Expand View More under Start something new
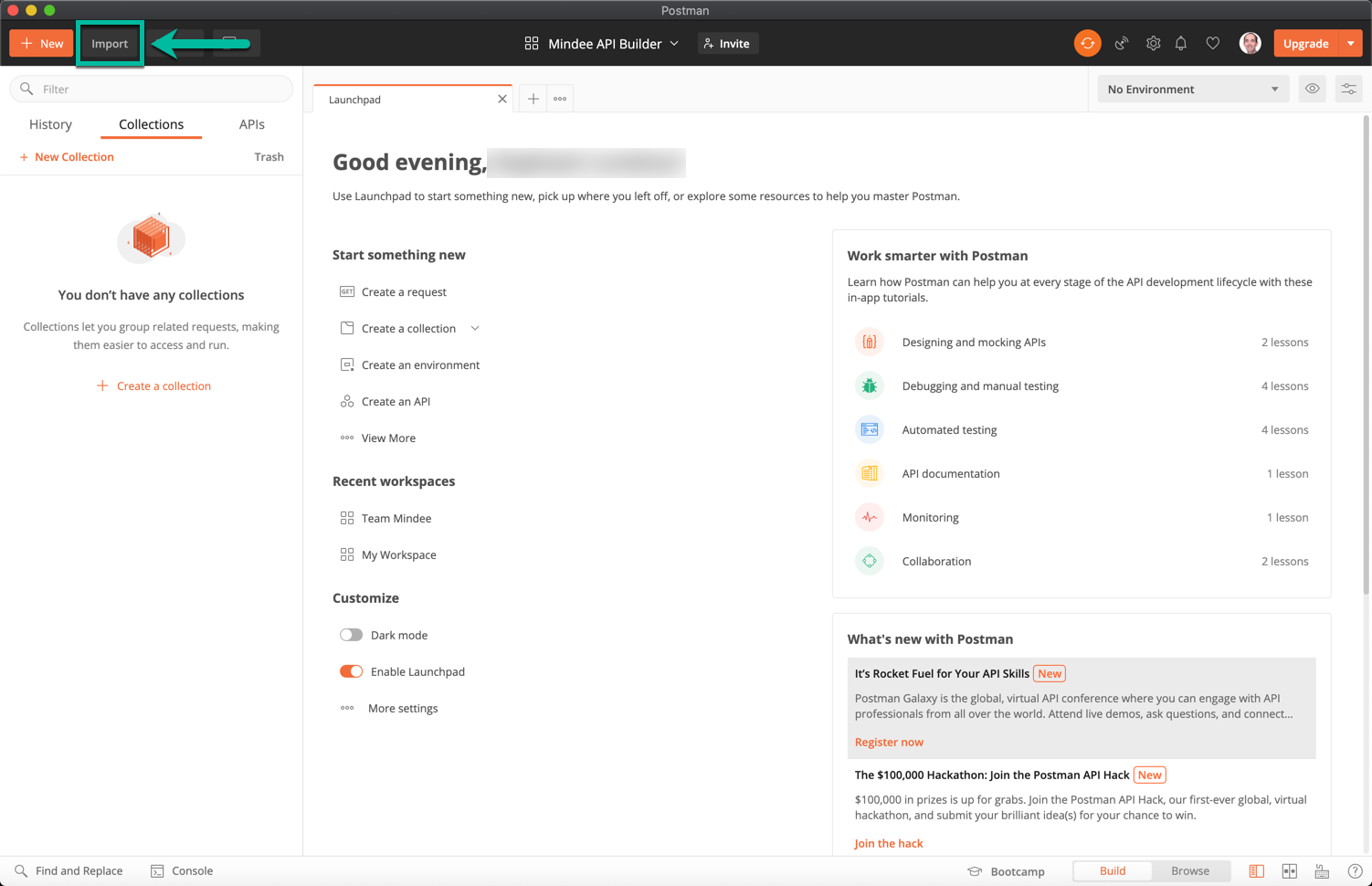 point(378,438)
